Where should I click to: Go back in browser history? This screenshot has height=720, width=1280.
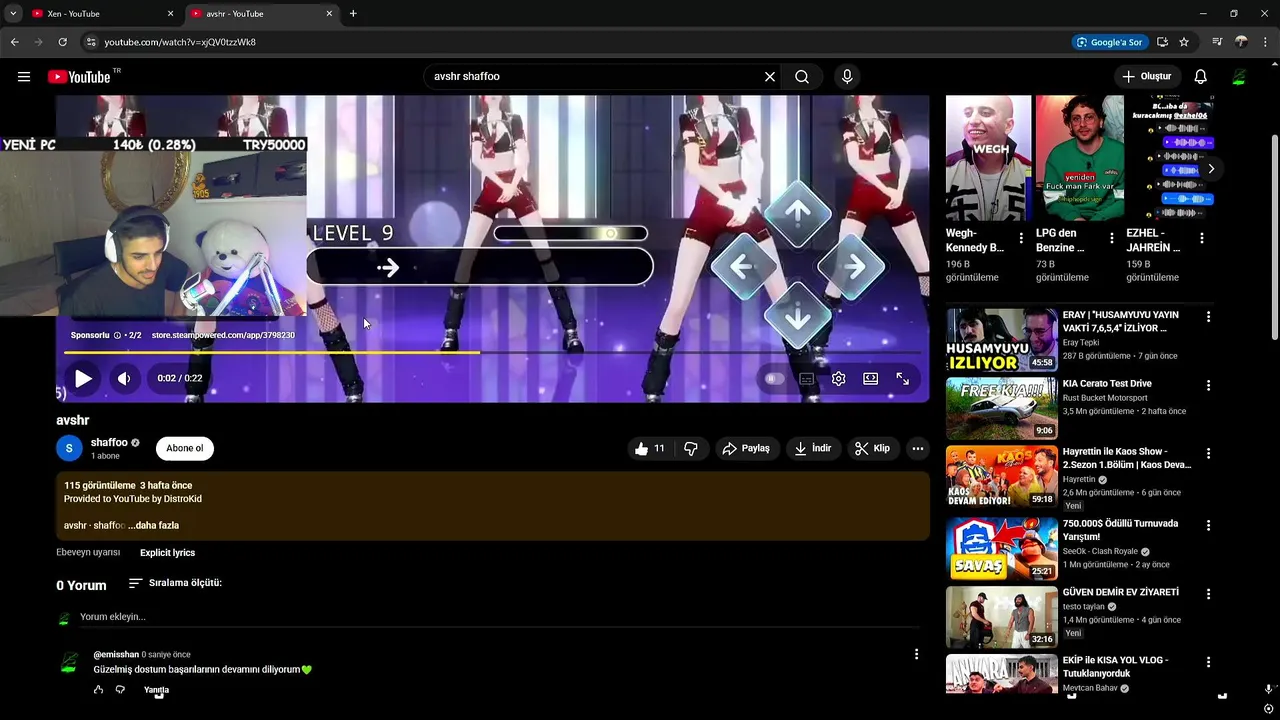(x=14, y=42)
